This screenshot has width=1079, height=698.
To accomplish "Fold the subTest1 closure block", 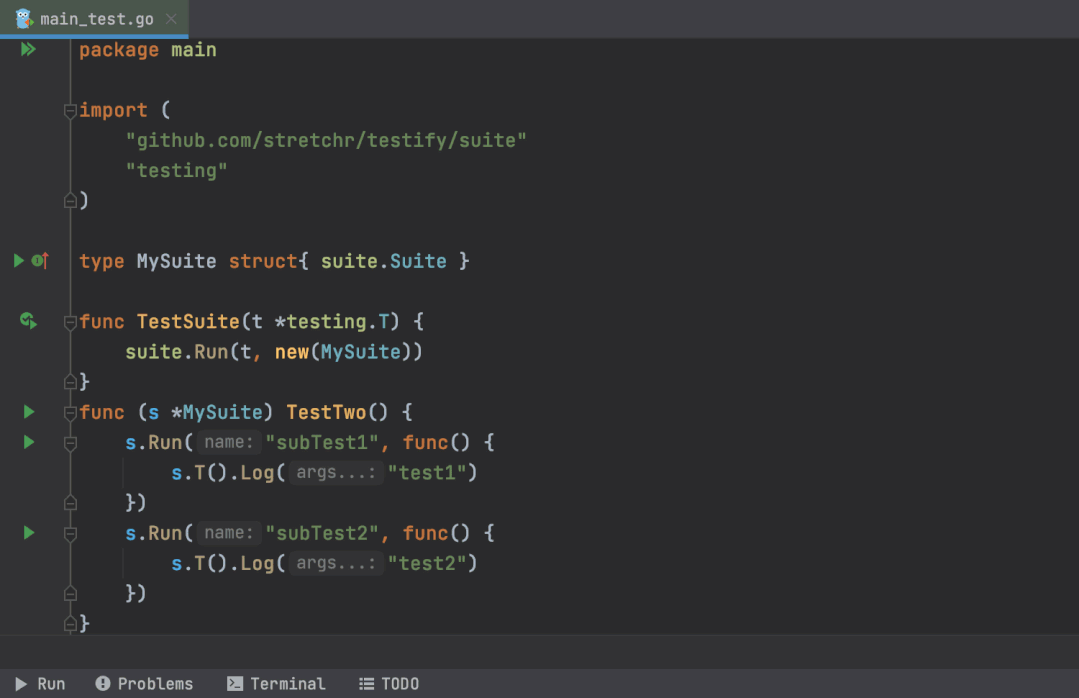I will coord(70,443).
